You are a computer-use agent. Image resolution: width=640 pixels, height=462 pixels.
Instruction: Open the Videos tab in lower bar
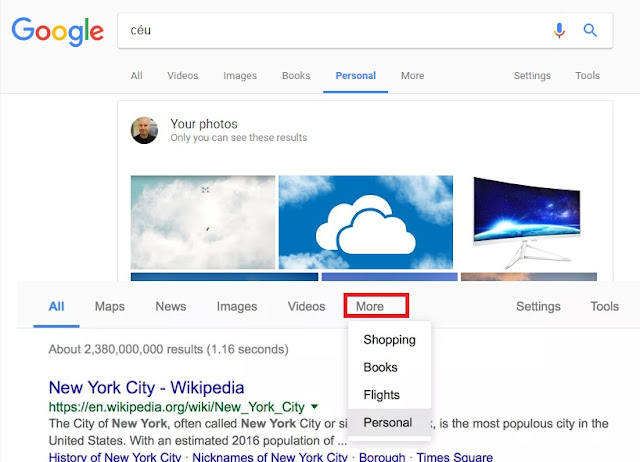pyautogui.click(x=306, y=307)
